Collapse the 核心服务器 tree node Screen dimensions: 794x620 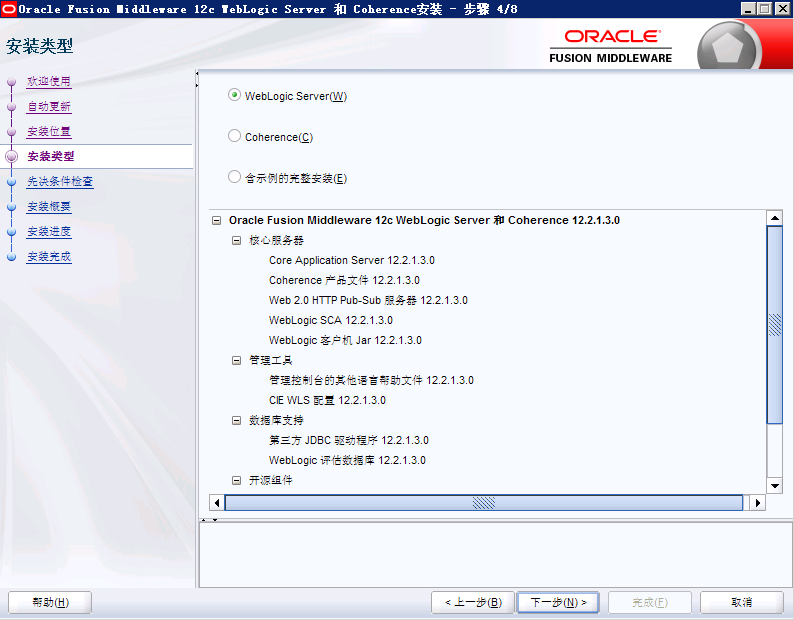236,240
